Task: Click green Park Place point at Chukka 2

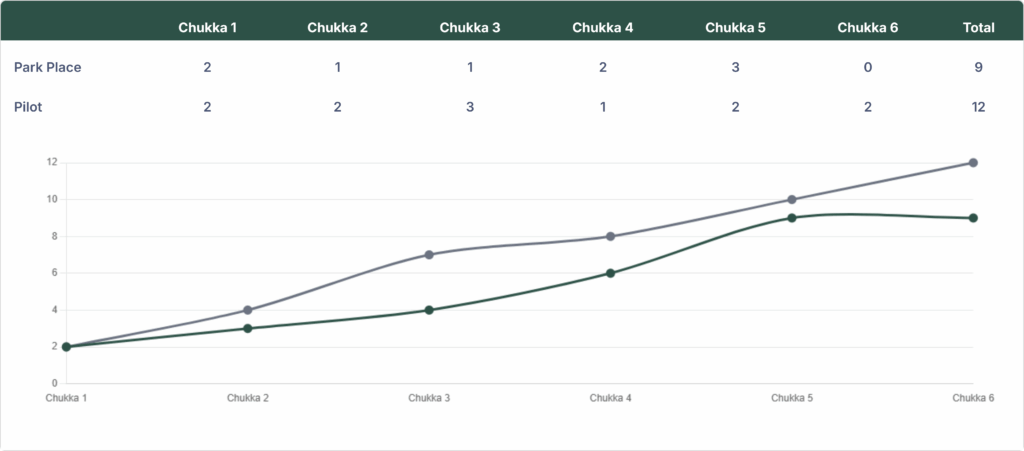Action: coord(247,328)
